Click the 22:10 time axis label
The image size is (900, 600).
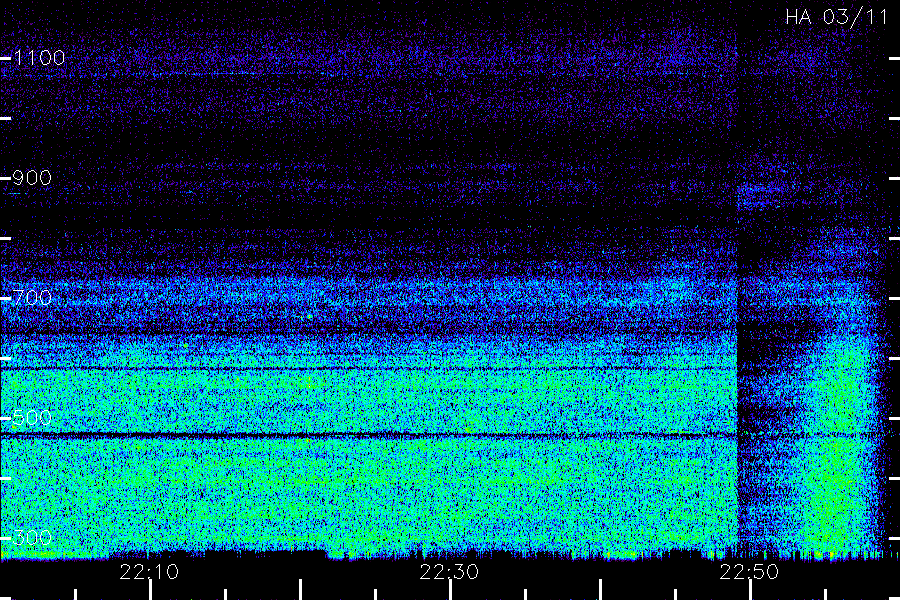149,572
